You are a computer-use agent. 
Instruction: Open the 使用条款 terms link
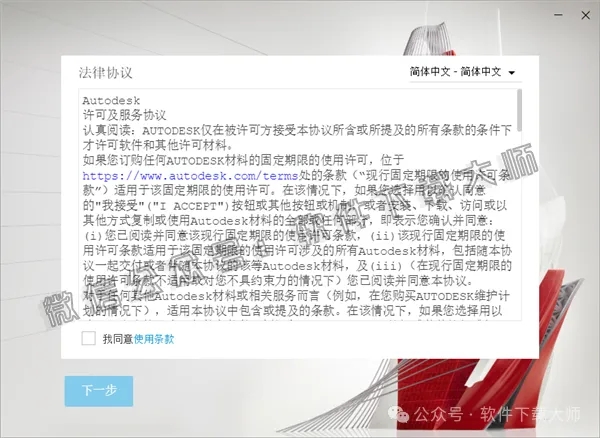click(x=154, y=339)
